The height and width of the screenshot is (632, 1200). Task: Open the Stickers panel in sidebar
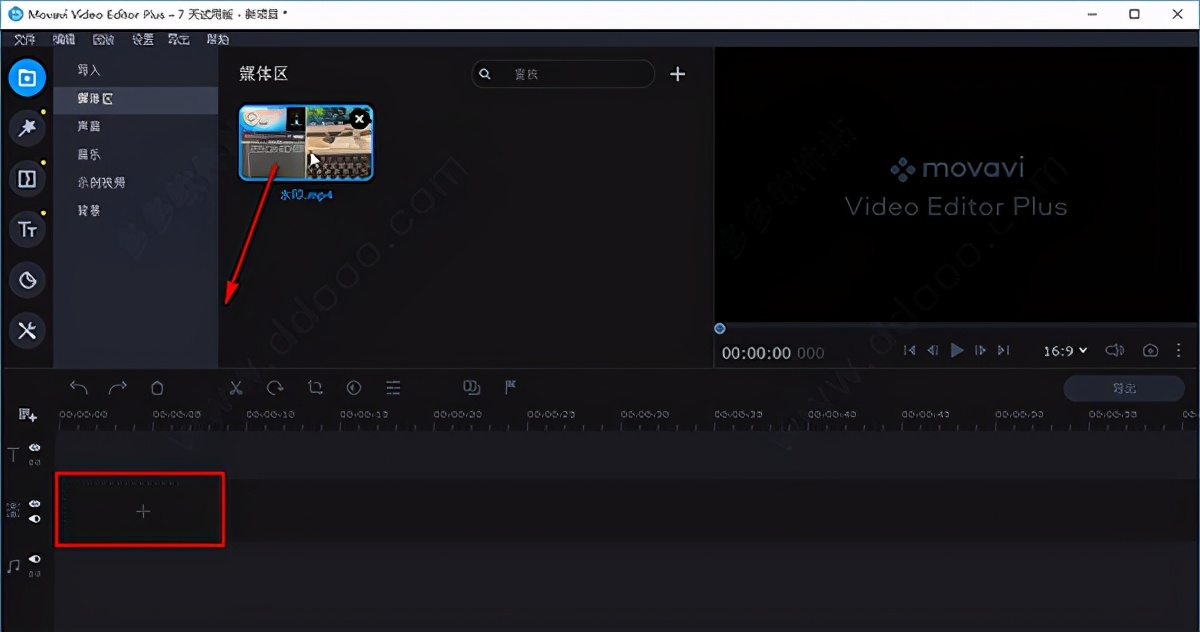pos(27,280)
